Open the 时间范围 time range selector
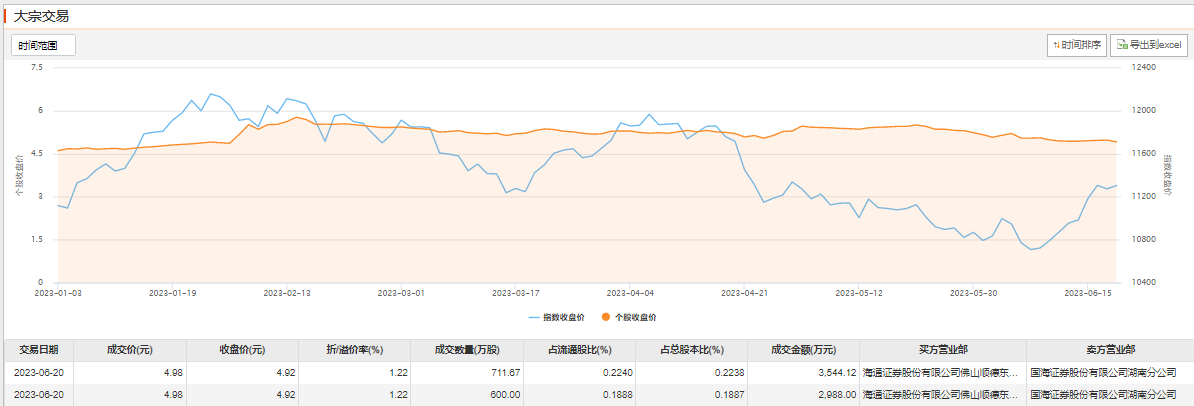Viewport: 1194px width, 406px height. pyautogui.click(x=44, y=45)
